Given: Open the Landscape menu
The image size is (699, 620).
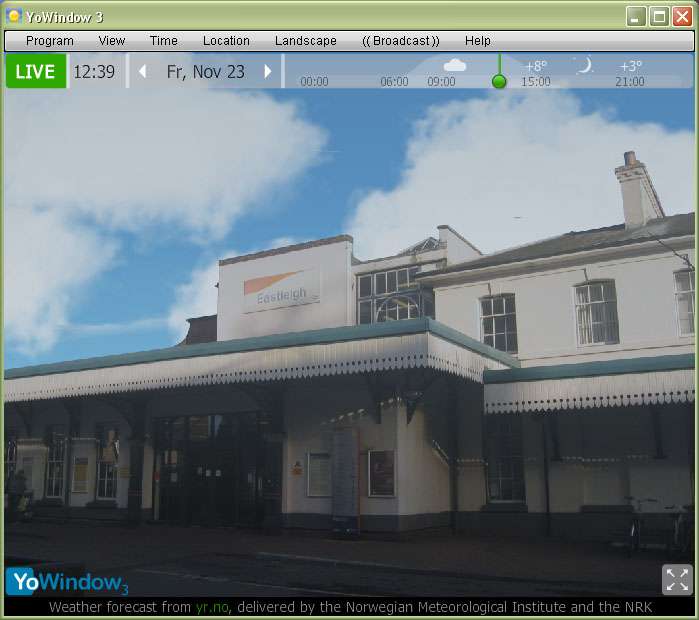Looking at the screenshot, I should coord(305,41).
